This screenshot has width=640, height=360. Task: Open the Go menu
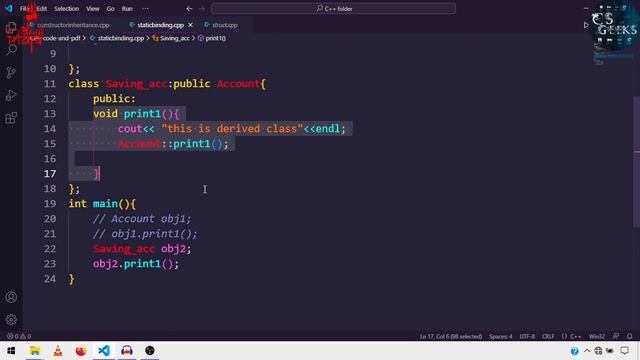coord(111,9)
